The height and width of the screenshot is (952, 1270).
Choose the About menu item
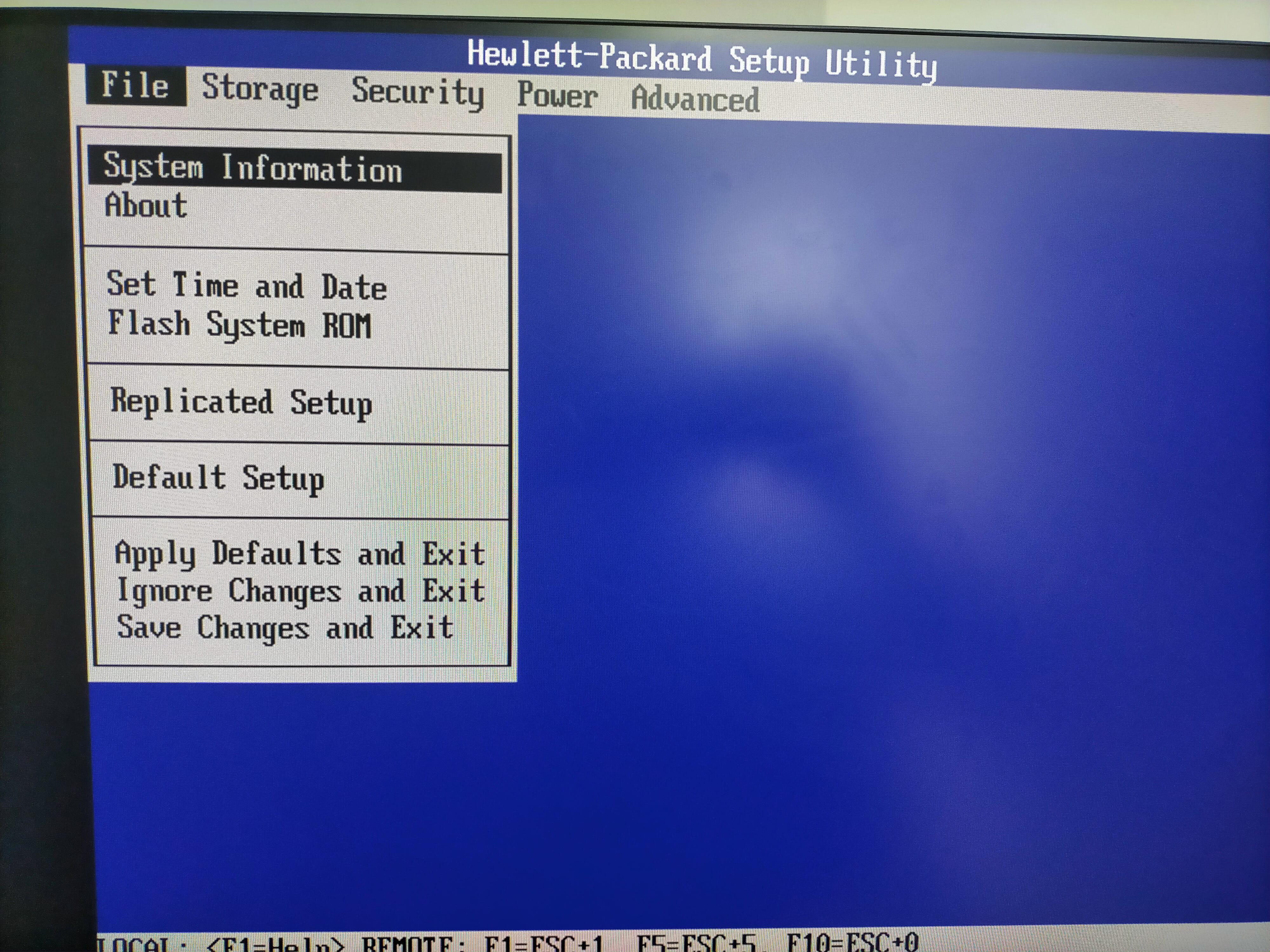tap(146, 206)
